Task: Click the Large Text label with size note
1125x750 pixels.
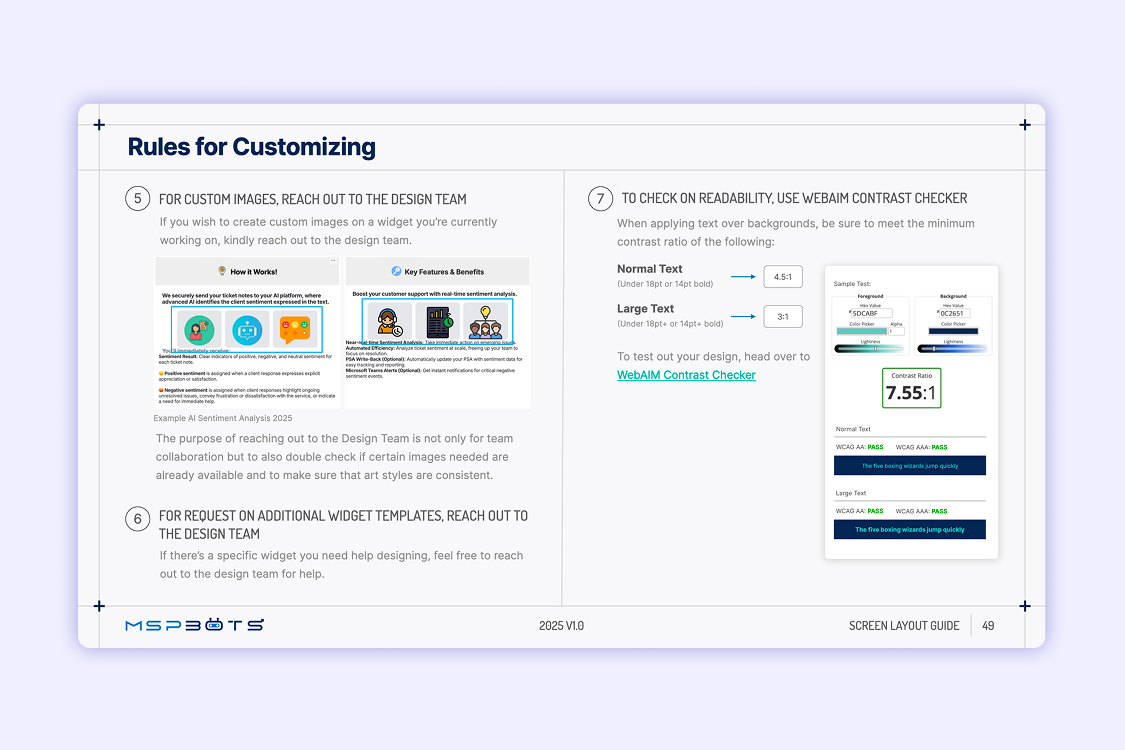Action: (670, 316)
